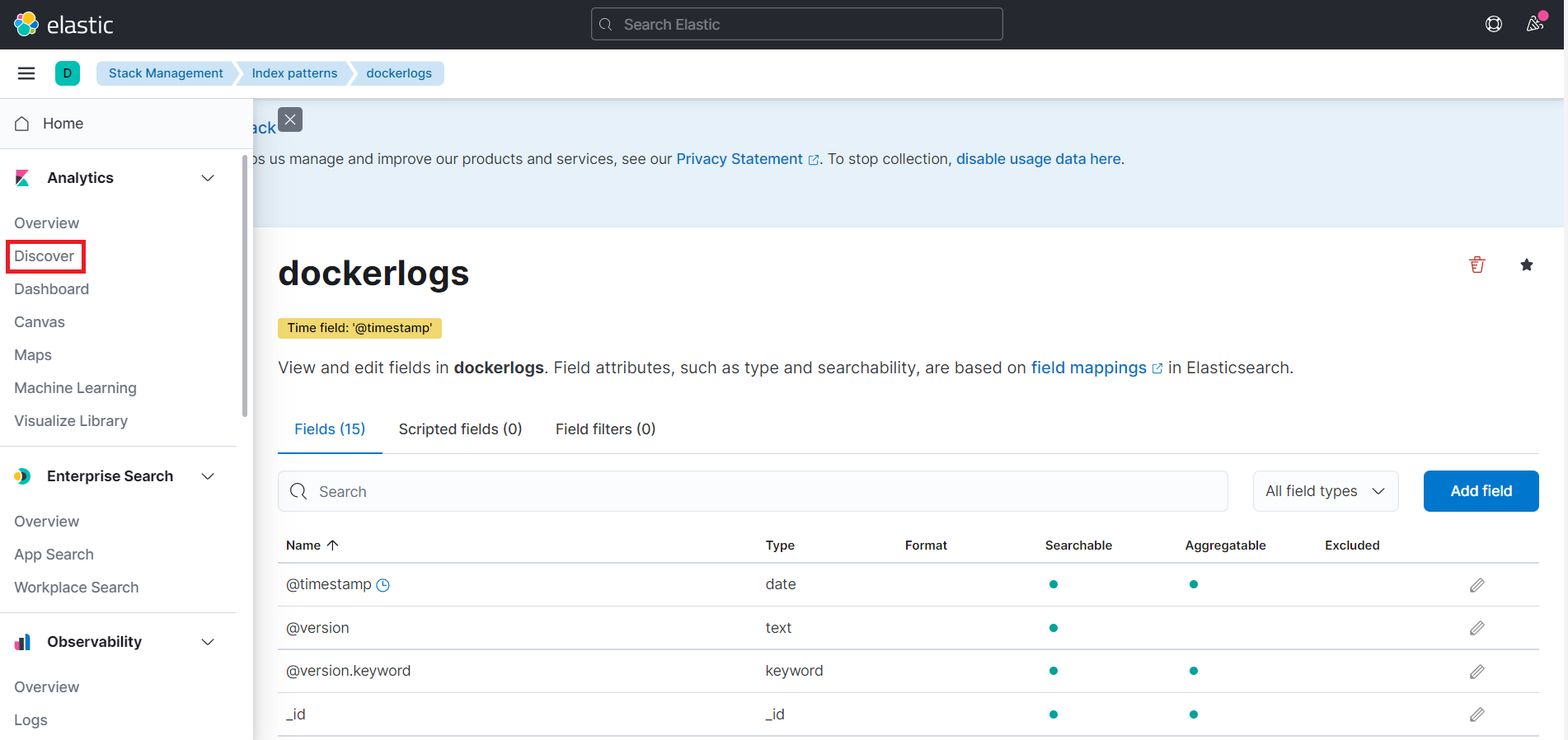Collapse the Enterprise Search section
This screenshot has width=1568, height=740.
208,476
